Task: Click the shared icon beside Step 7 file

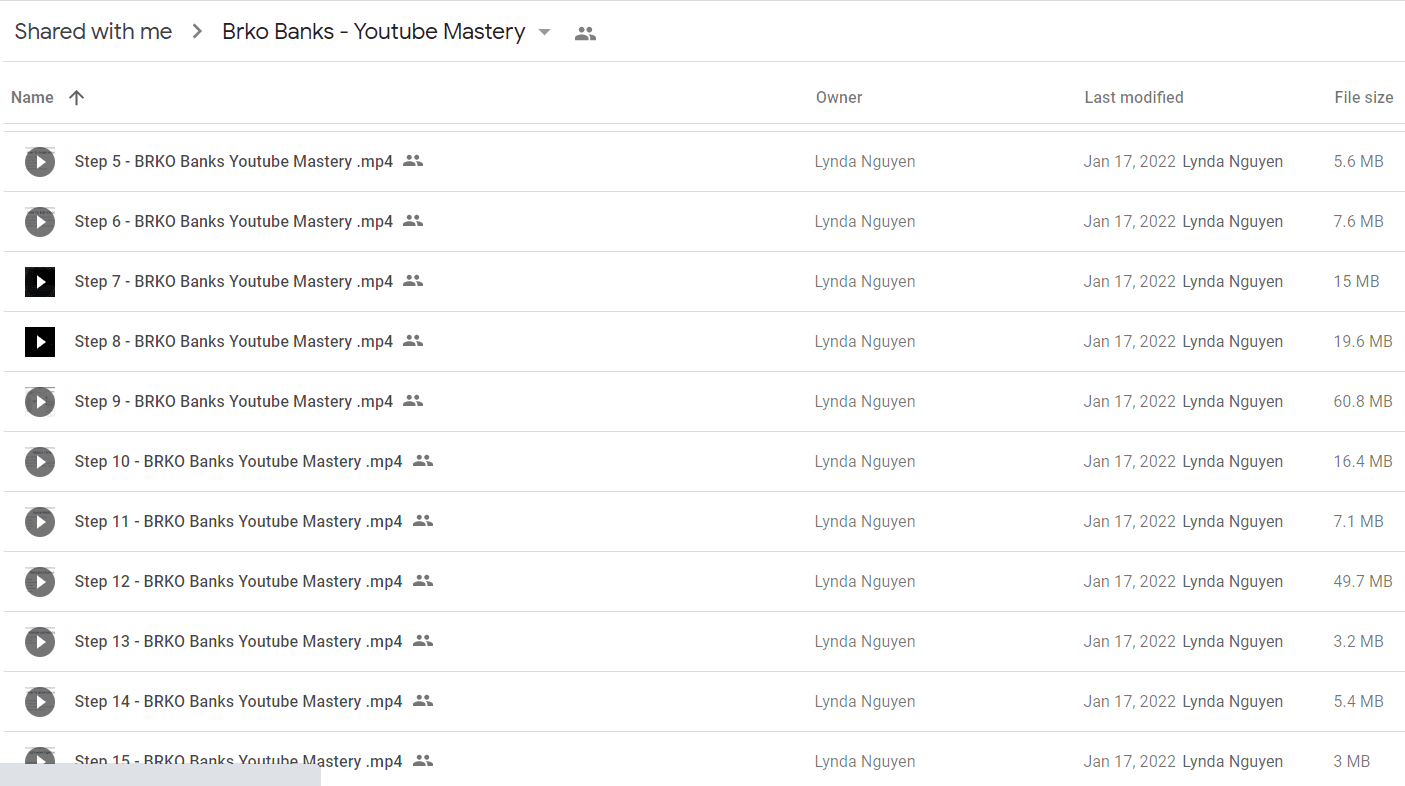Action: pos(413,280)
